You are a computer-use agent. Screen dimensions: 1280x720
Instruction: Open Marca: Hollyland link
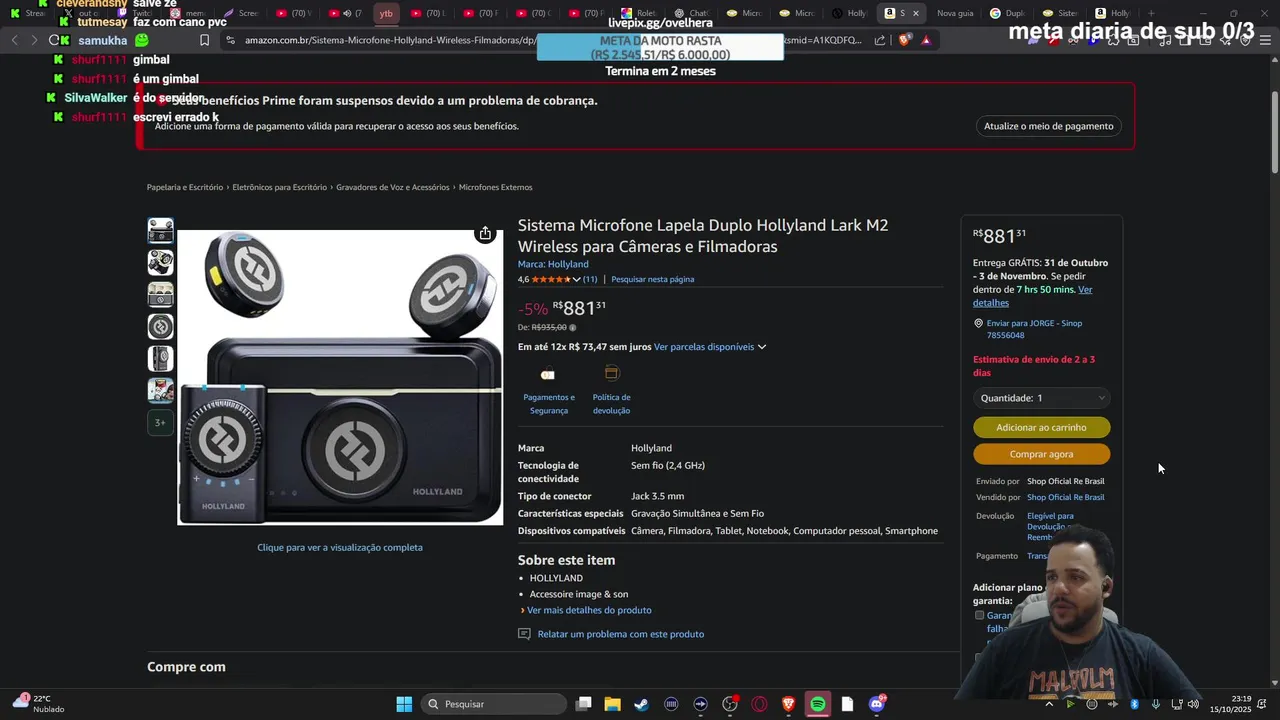tap(553, 264)
